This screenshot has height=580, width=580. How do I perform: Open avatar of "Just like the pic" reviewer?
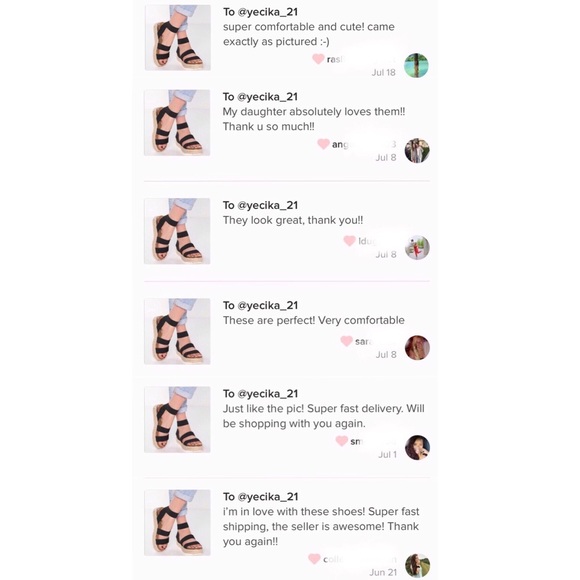pos(417,448)
